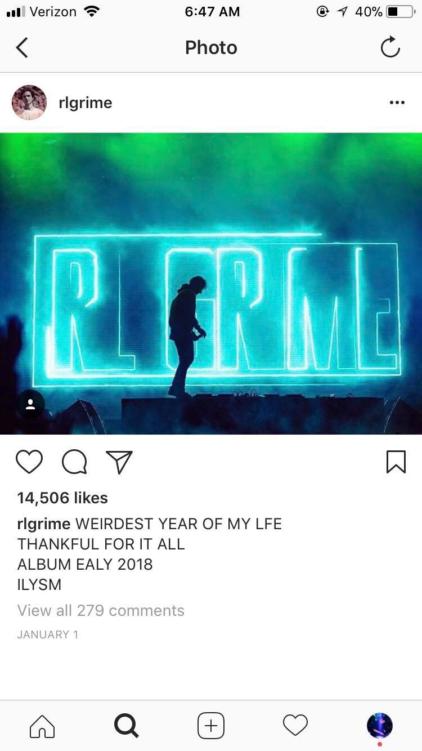Tap the new post plus icon
Viewport: 422px width, 751px height.
click(x=211, y=726)
